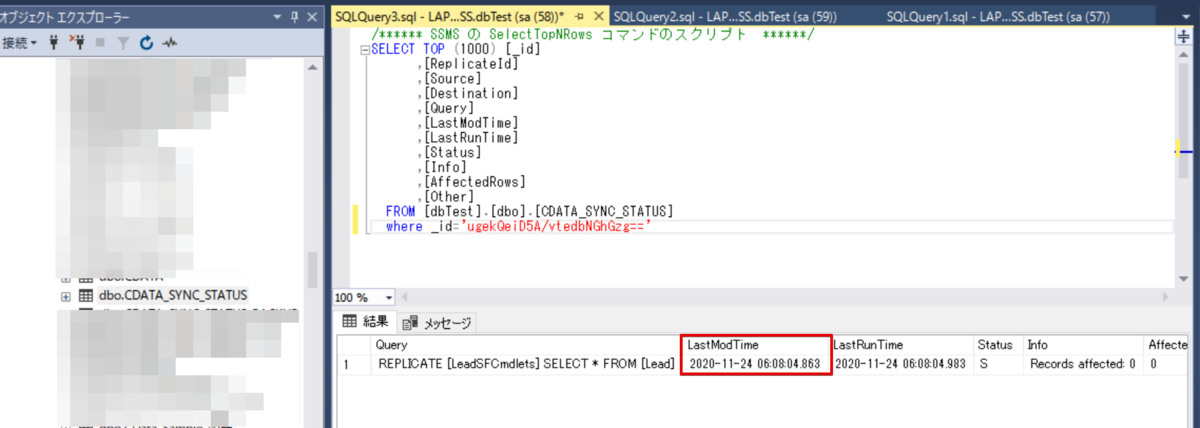Open Object Explorer window position dropdown arrow

pyautogui.click(x=277, y=17)
